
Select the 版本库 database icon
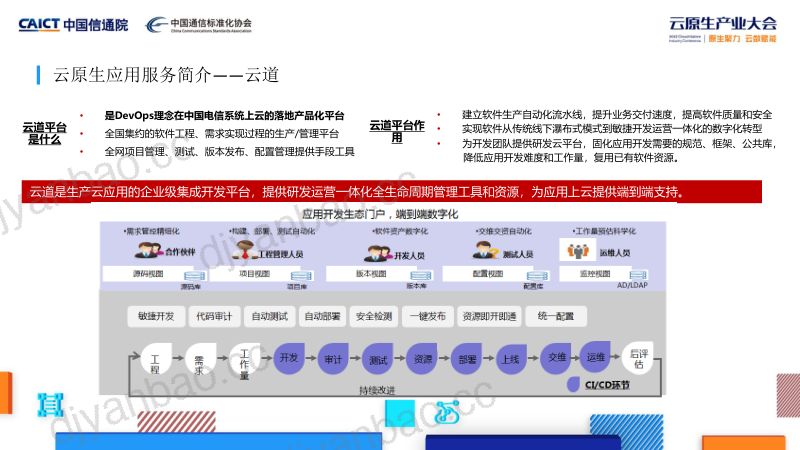tap(421, 276)
